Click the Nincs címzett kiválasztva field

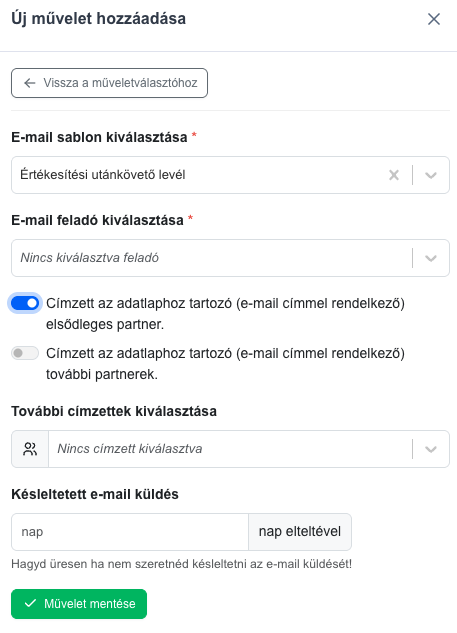(x=230, y=449)
